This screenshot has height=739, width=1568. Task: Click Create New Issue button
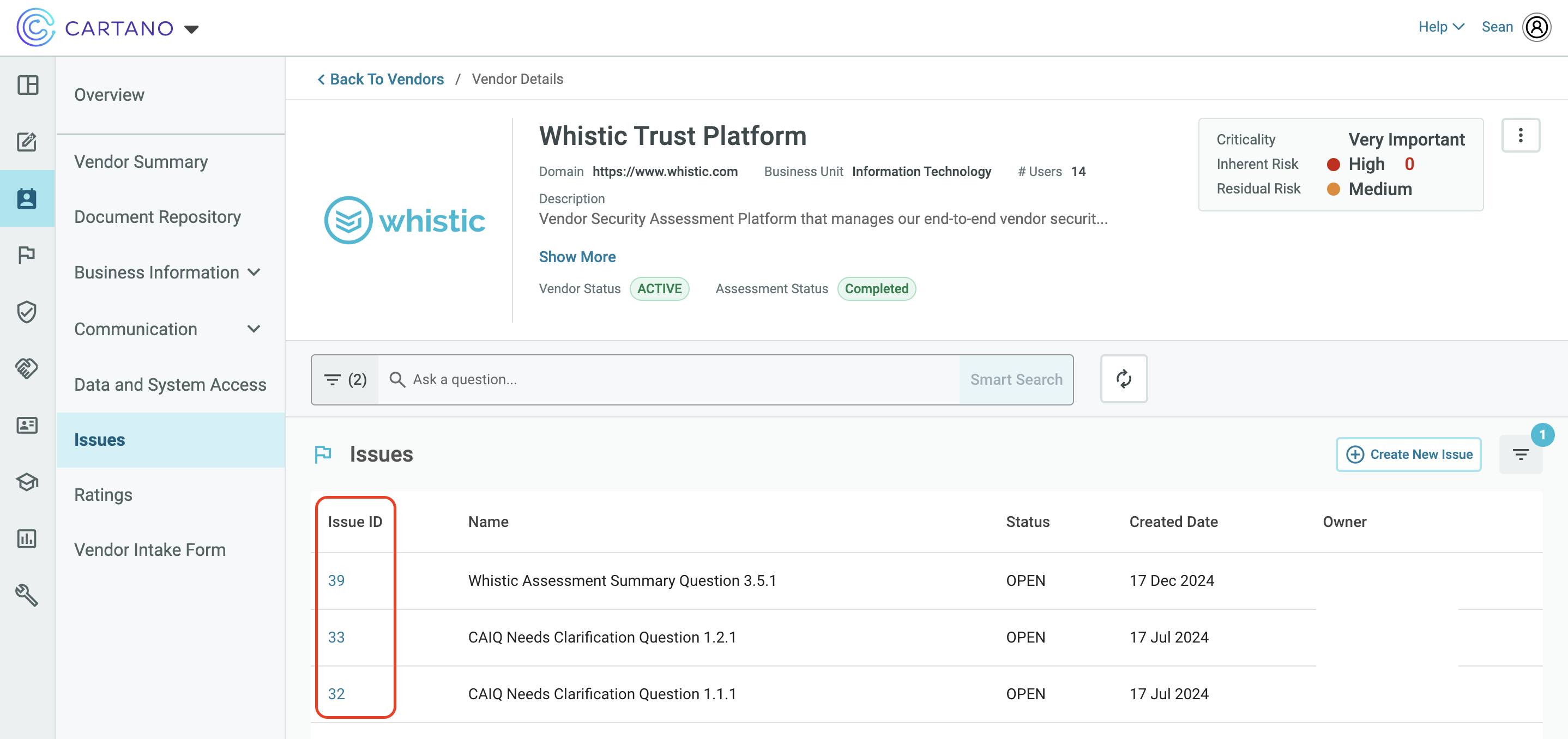click(1408, 455)
